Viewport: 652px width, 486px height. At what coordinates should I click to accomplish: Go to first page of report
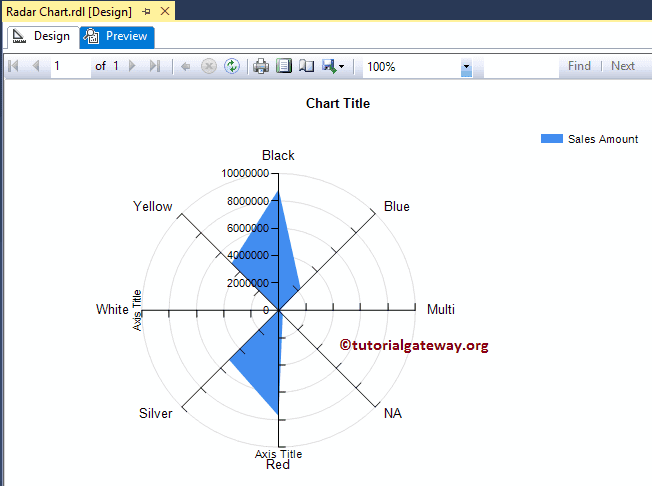(13, 66)
